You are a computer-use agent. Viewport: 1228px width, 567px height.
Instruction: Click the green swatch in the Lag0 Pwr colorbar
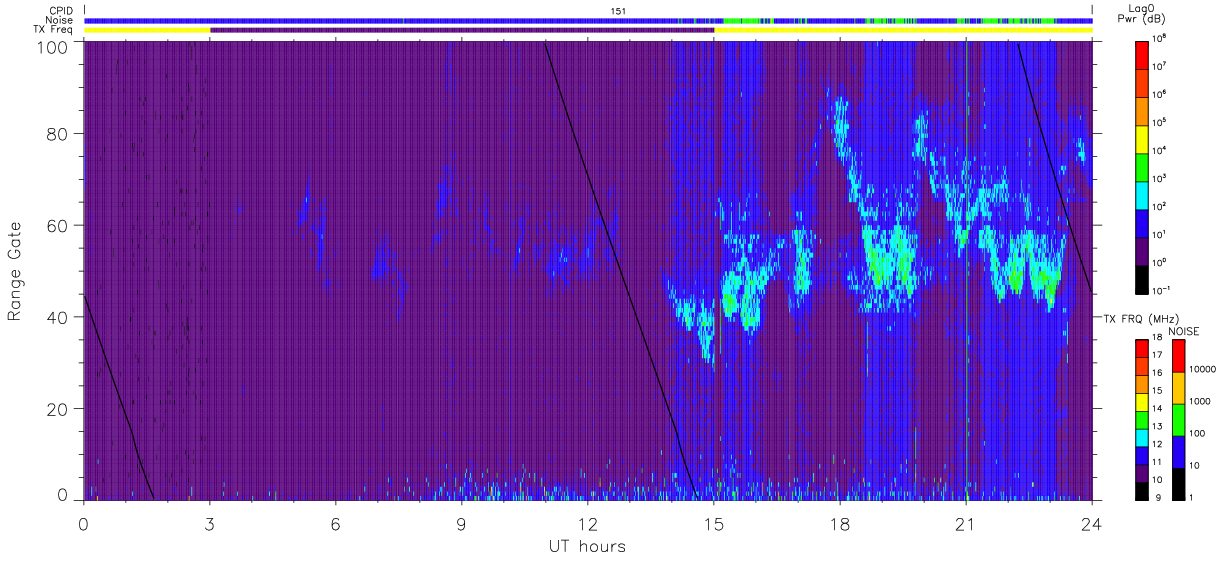click(x=1141, y=167)
